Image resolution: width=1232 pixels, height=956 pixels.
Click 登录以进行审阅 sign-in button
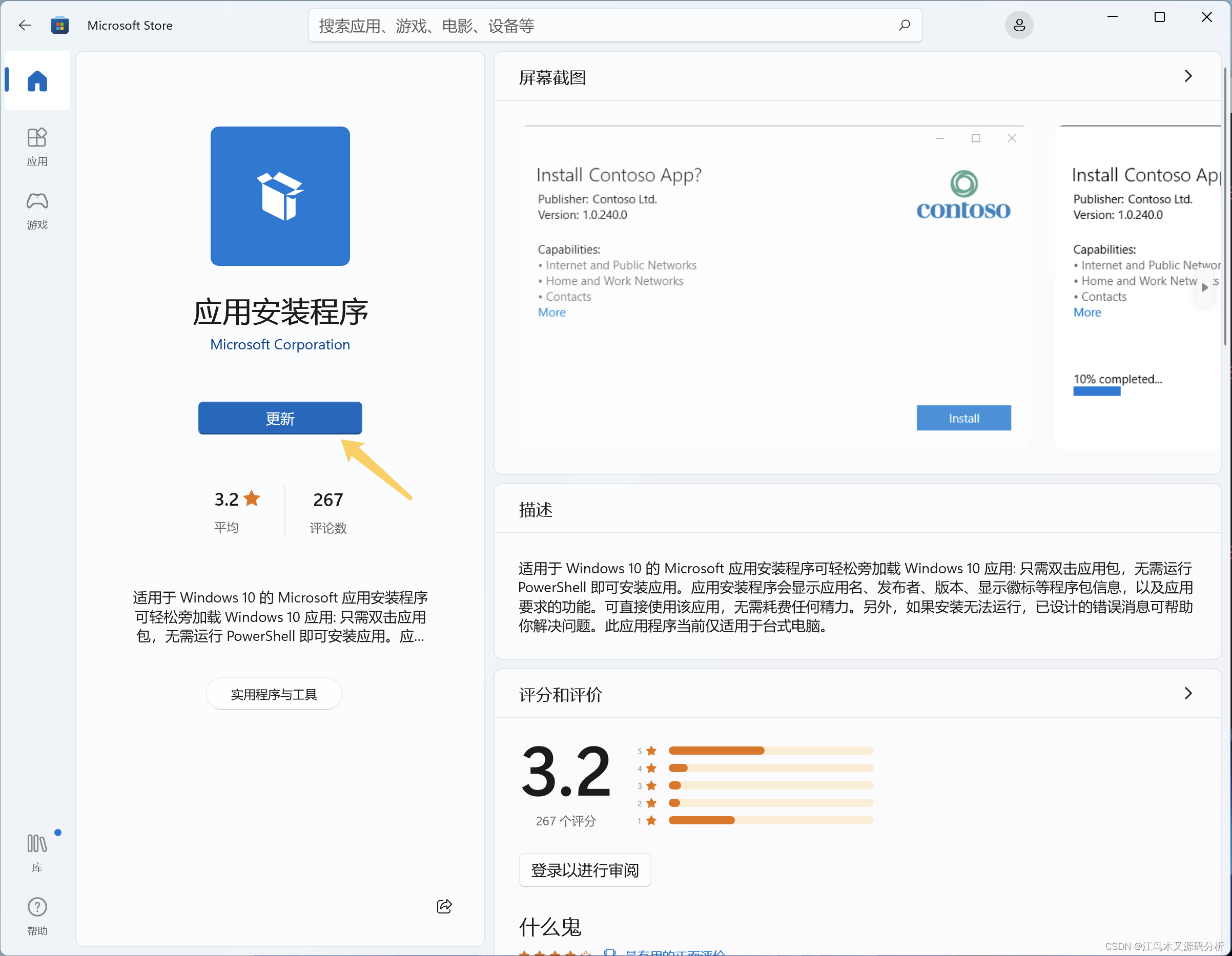coord(585,870)
